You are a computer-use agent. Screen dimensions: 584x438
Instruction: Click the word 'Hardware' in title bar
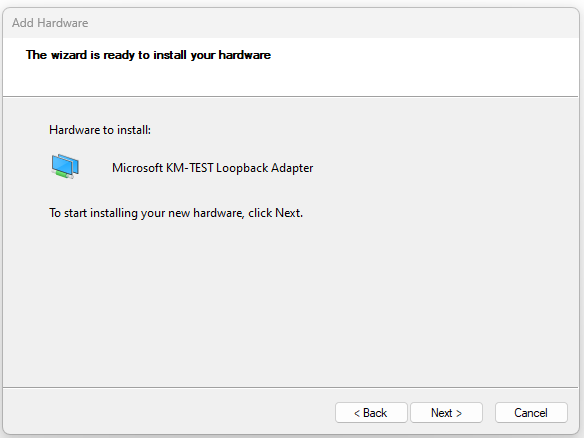63,23
